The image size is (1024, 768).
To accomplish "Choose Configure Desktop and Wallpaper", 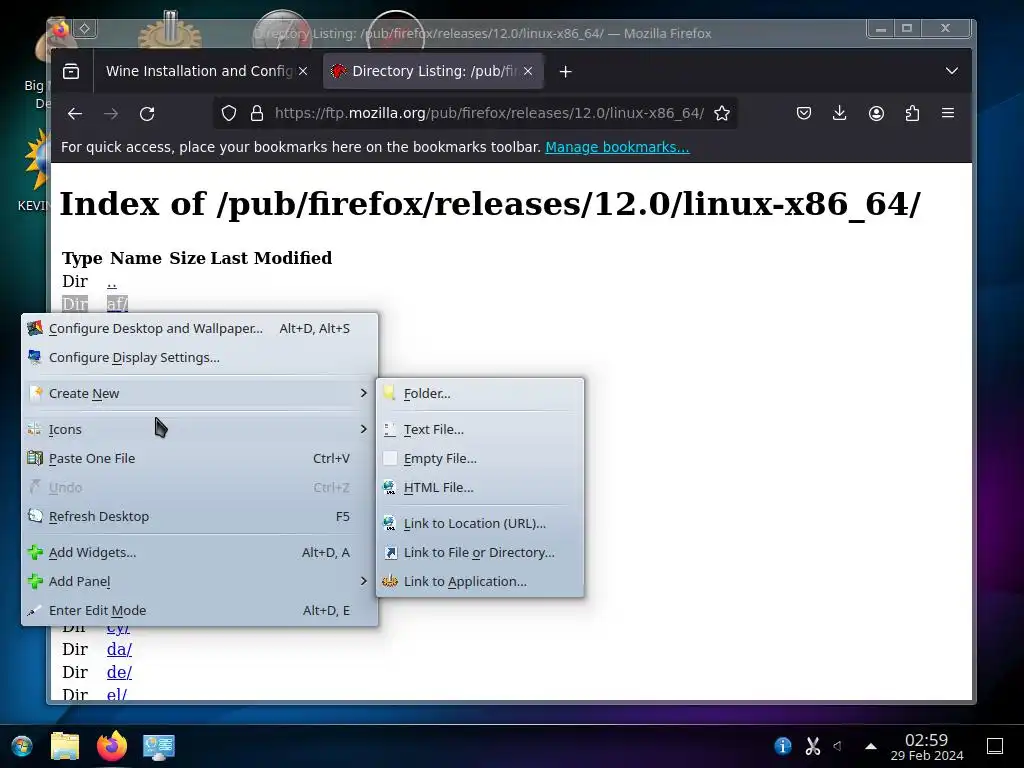I will click(x=200, y=328).
